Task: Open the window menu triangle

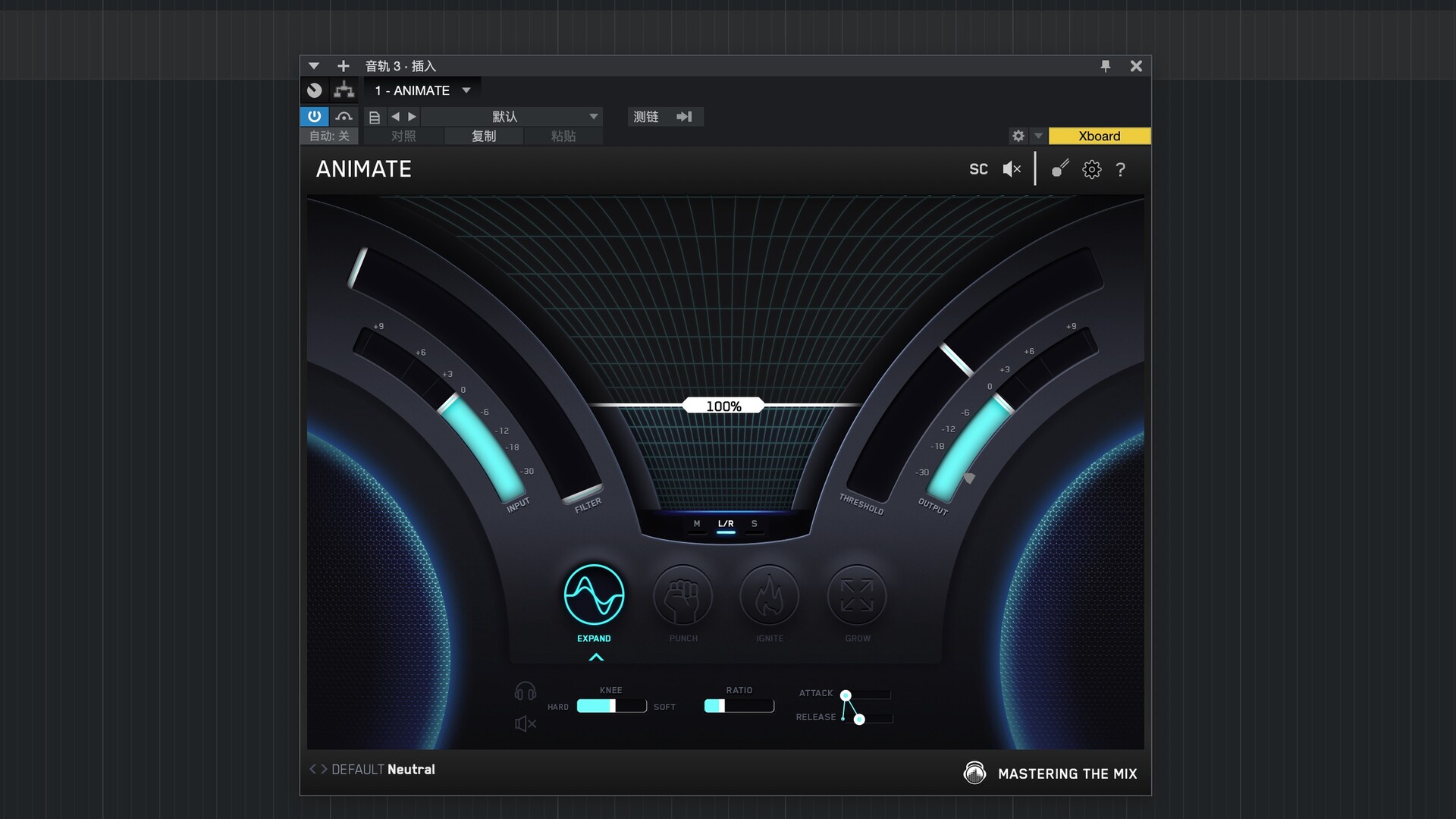Action: (x=314, y=66)
